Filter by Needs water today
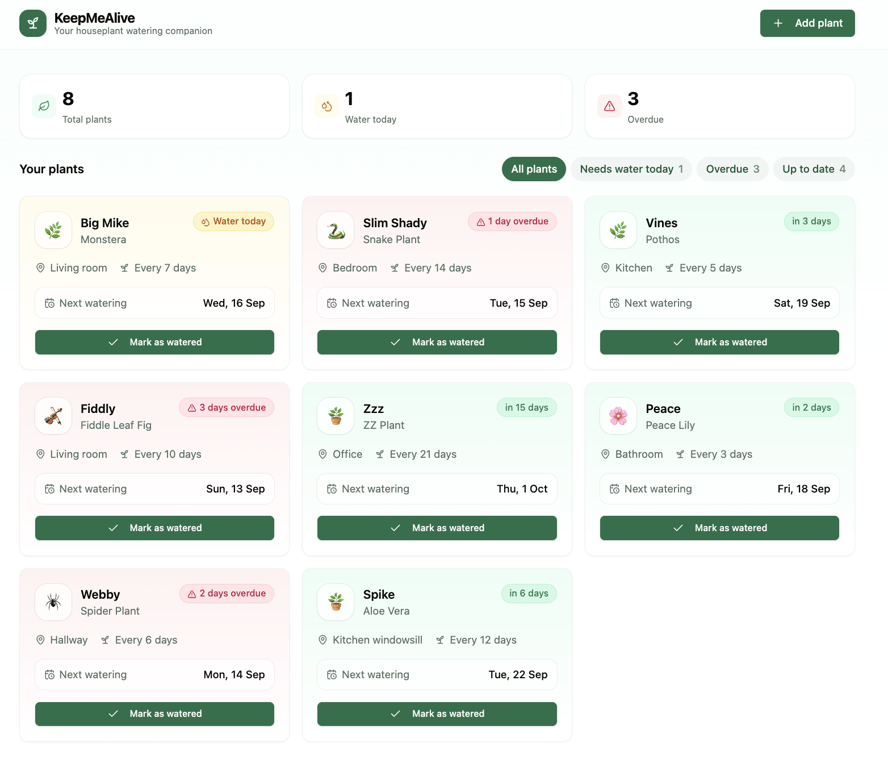The height and width of the screenshot is (768, 888). click(631, 169)
